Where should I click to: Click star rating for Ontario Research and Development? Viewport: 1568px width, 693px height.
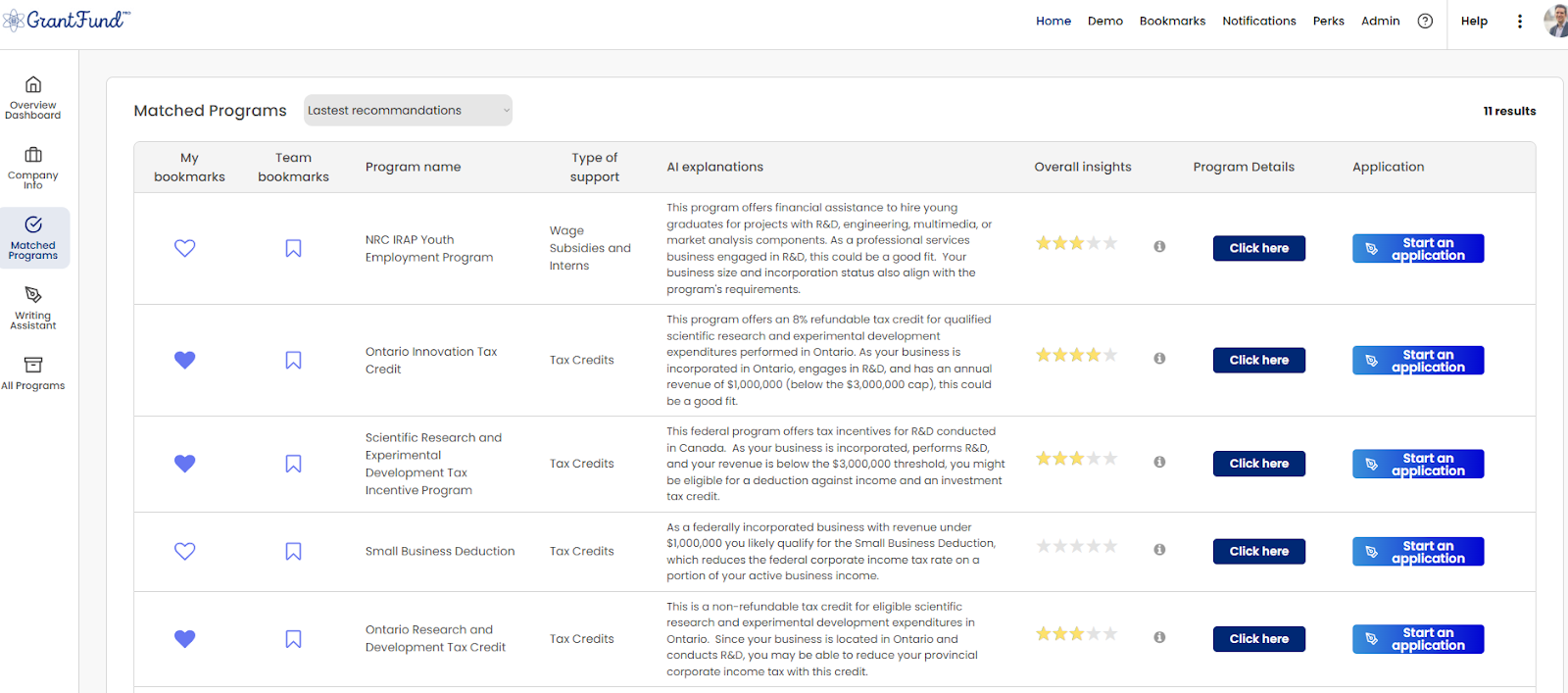[x=1077, y=634]
